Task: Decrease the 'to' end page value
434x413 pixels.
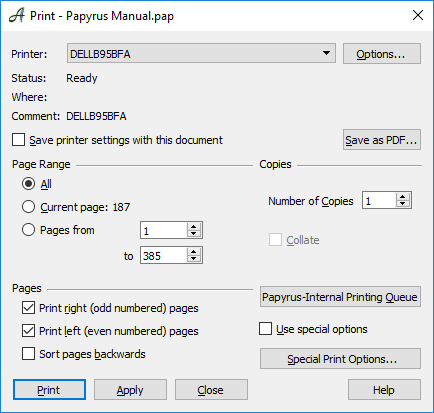Action: [x=194, y=259]
